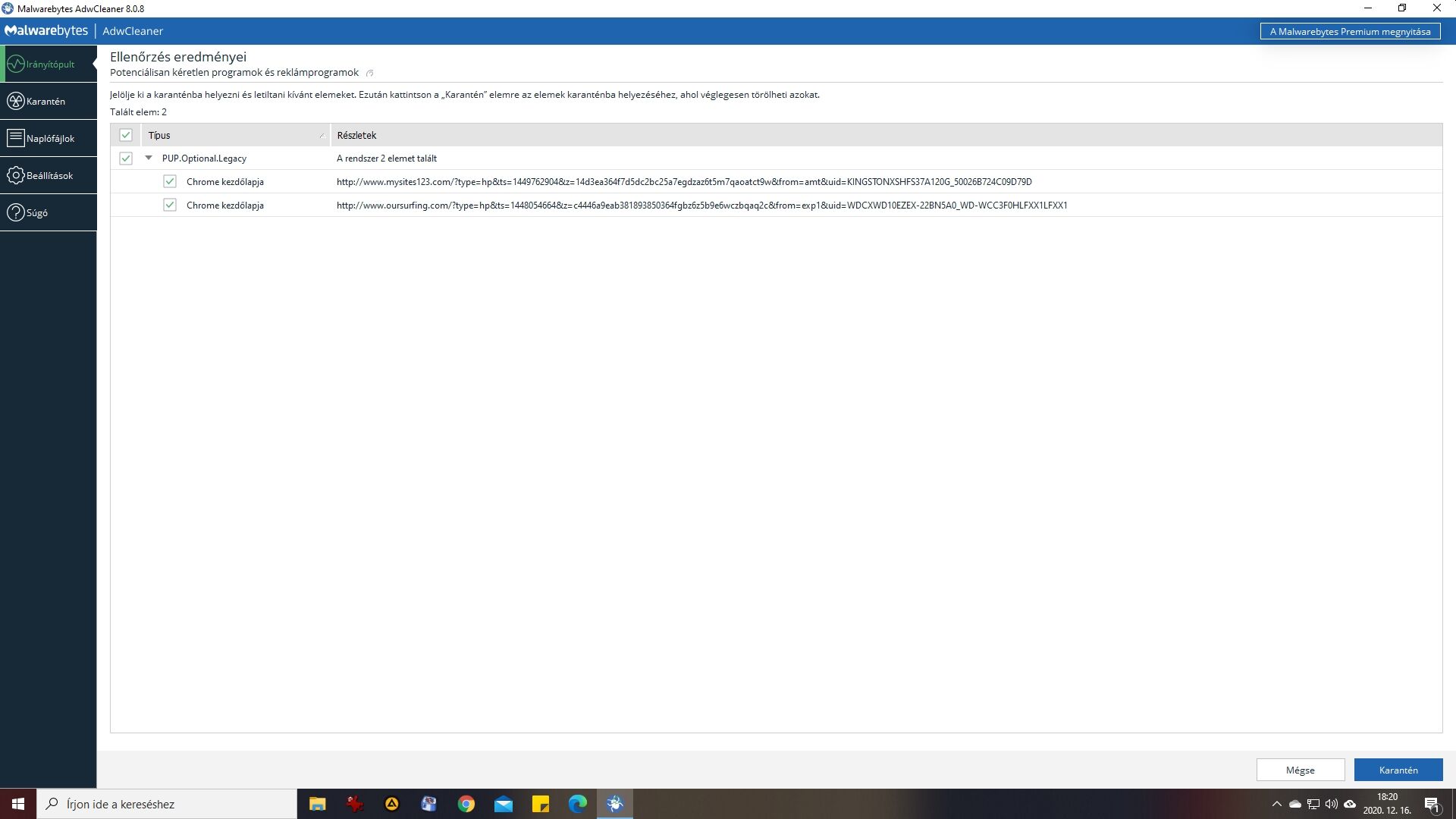Uncheck PUP.Optional.Legacy group checkbox
The height and width of the screenshot is (819, 1456).
126,158
